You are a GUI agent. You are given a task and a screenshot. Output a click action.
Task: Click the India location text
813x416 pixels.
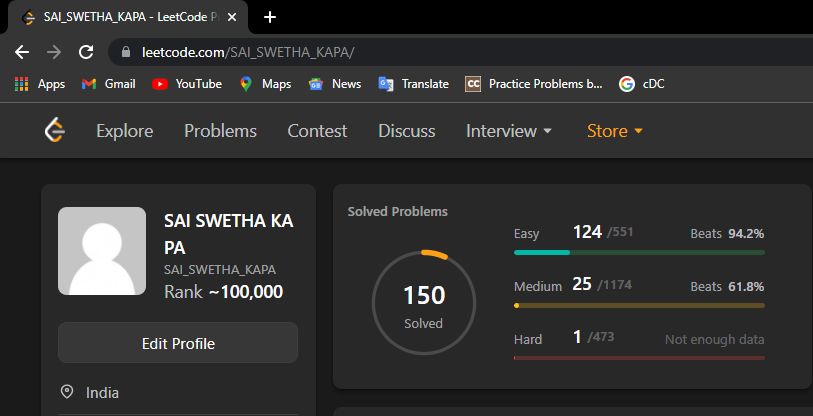(x=102, y=393)
